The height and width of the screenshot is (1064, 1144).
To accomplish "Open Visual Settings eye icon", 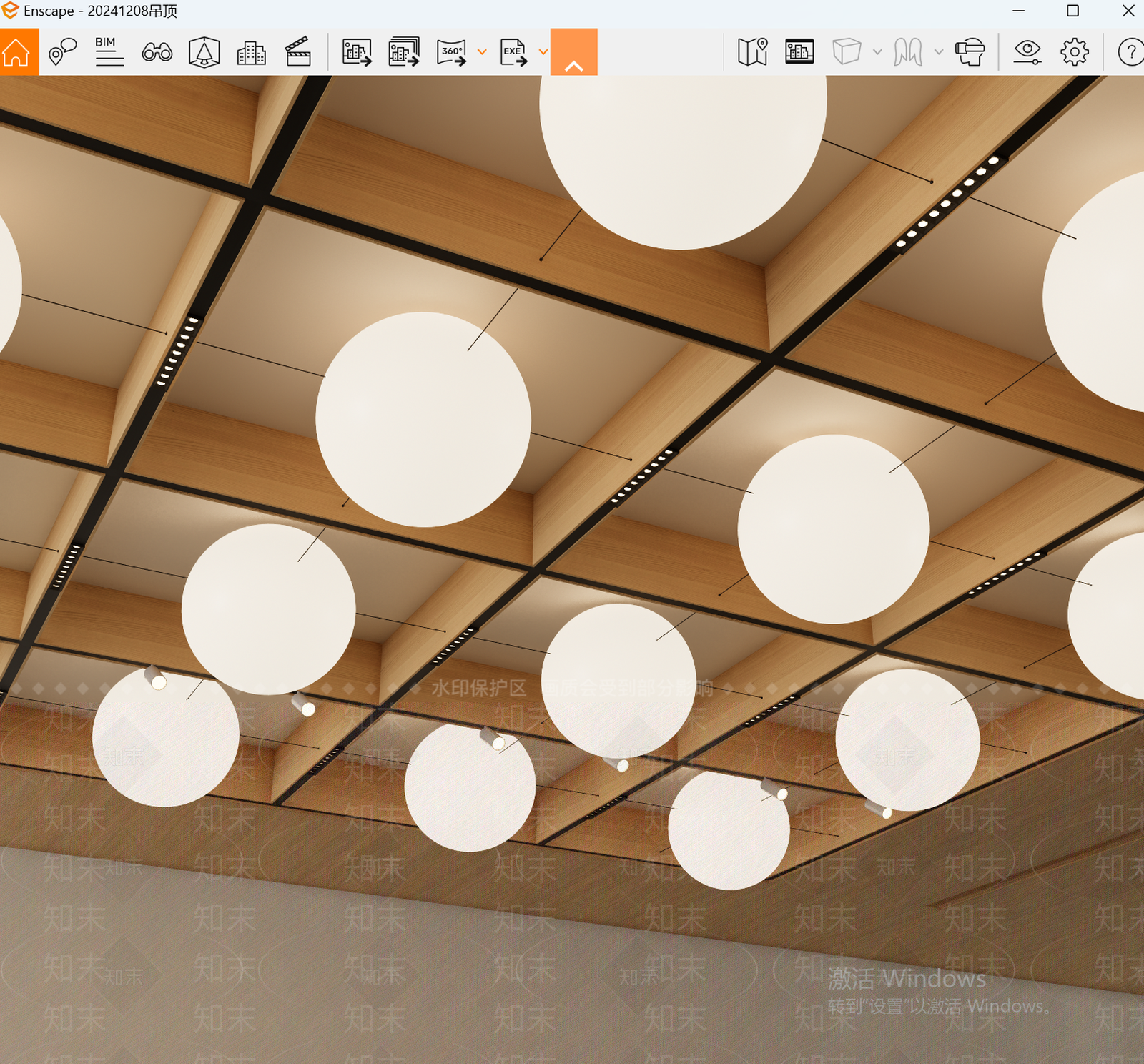I will click(1027, 52).
